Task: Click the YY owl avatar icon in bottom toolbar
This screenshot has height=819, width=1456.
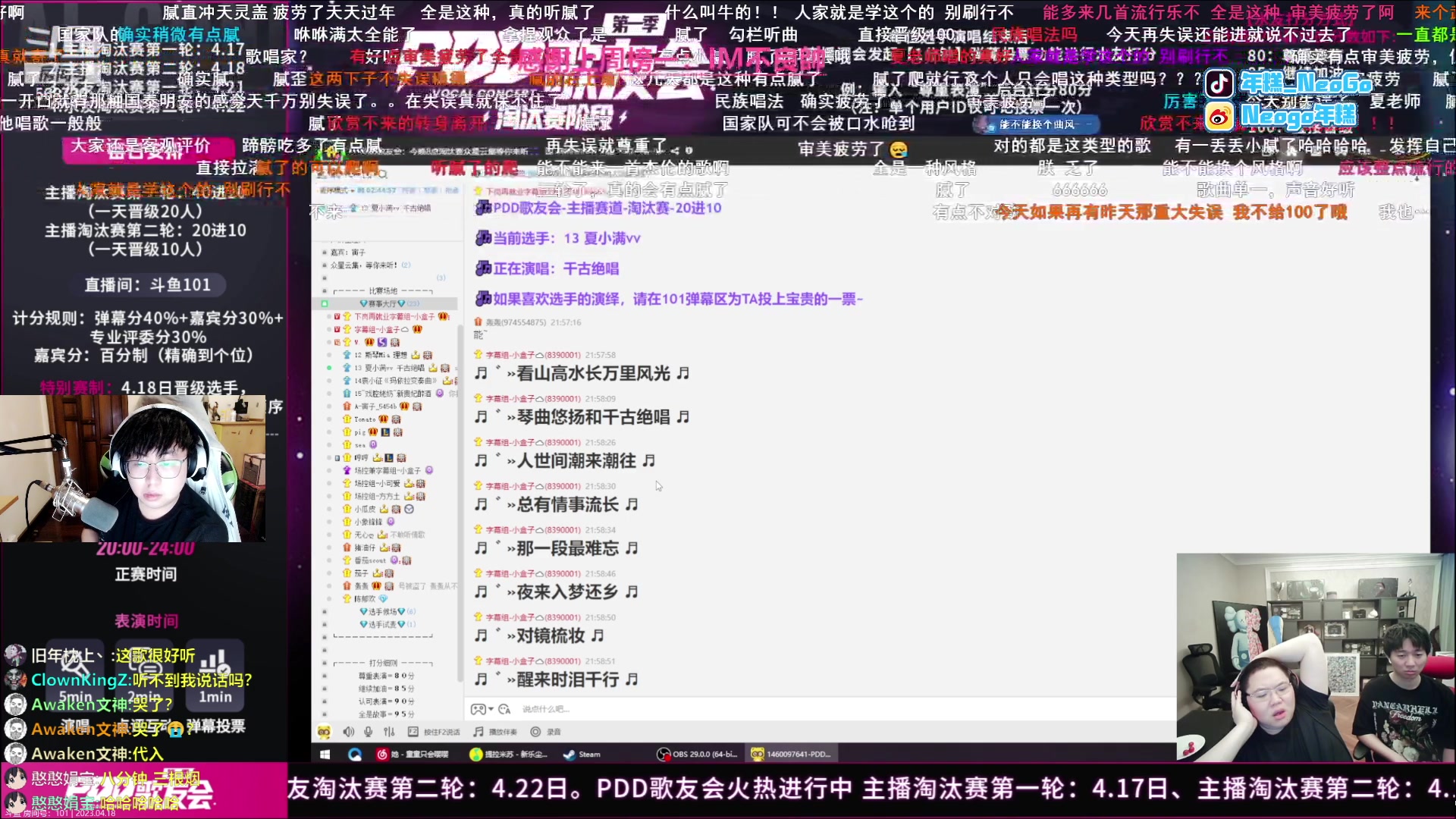Action: [x=324, y=732]
